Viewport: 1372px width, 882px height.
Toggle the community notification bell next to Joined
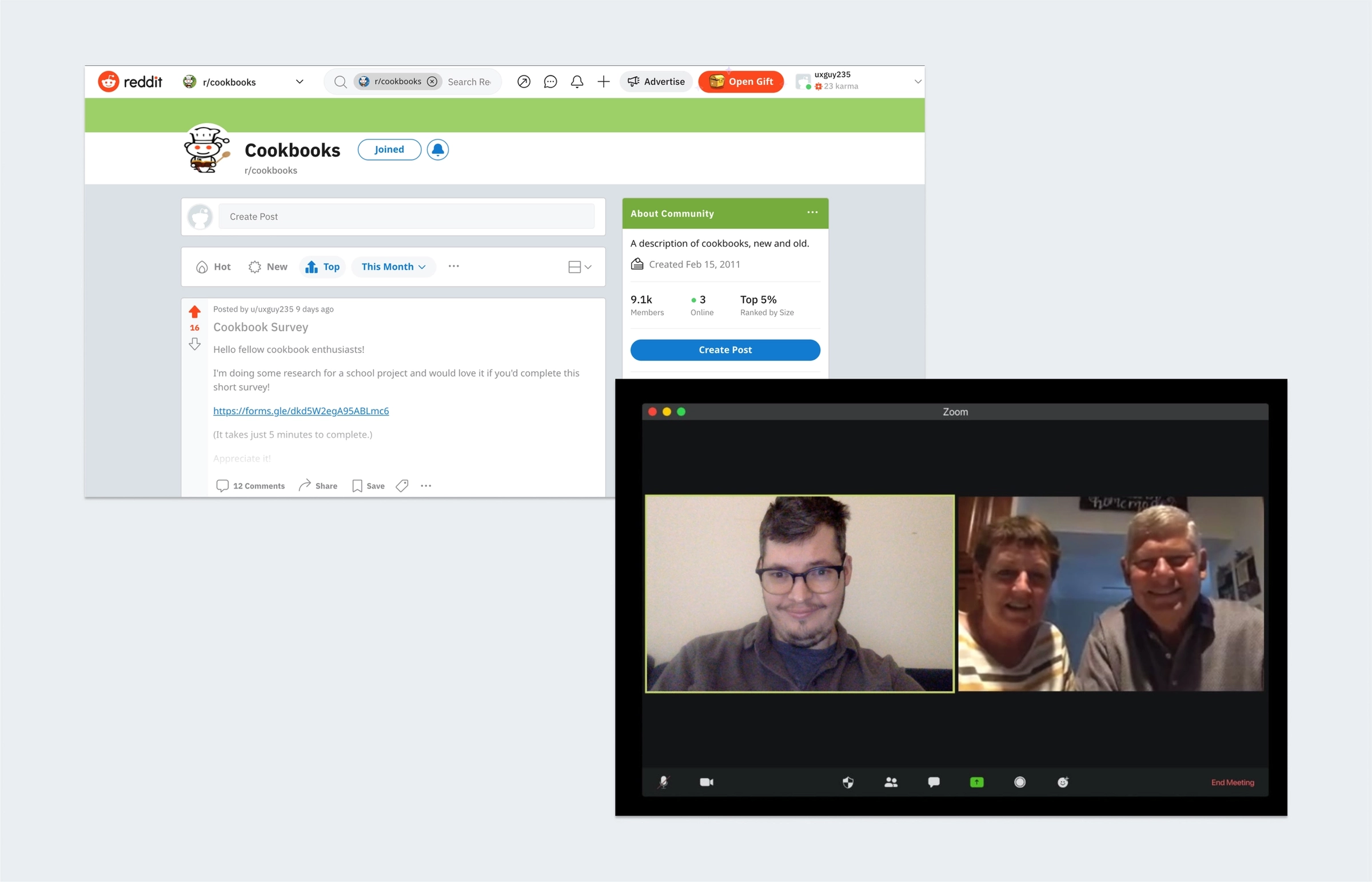coord(437,150)
